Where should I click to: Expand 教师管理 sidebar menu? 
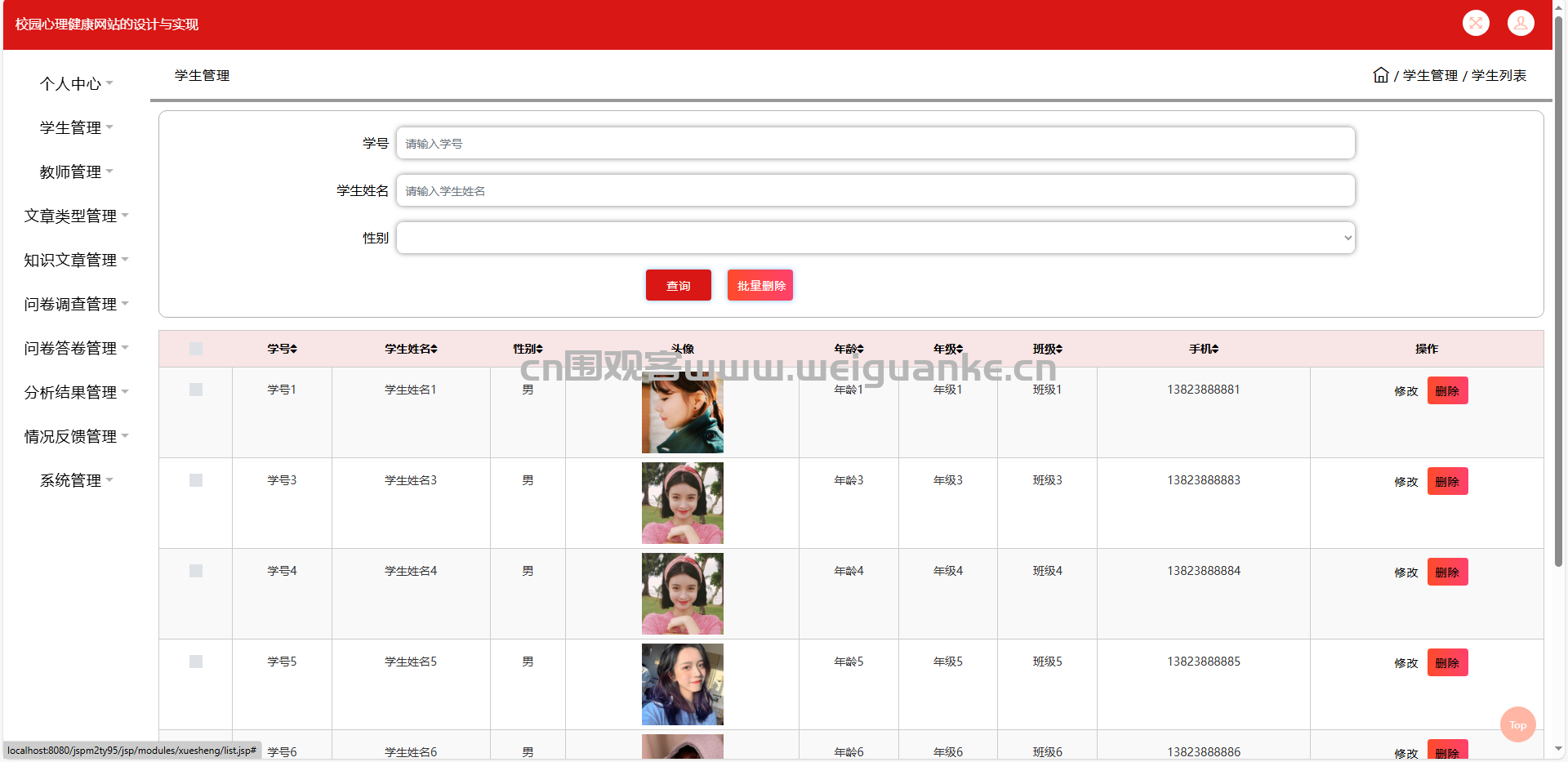coord(76,172)
